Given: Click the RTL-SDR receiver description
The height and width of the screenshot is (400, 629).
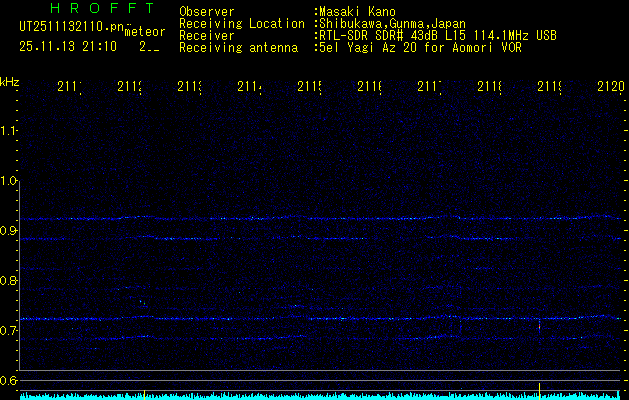Looking at the screenshot, I should coord(438,35).
